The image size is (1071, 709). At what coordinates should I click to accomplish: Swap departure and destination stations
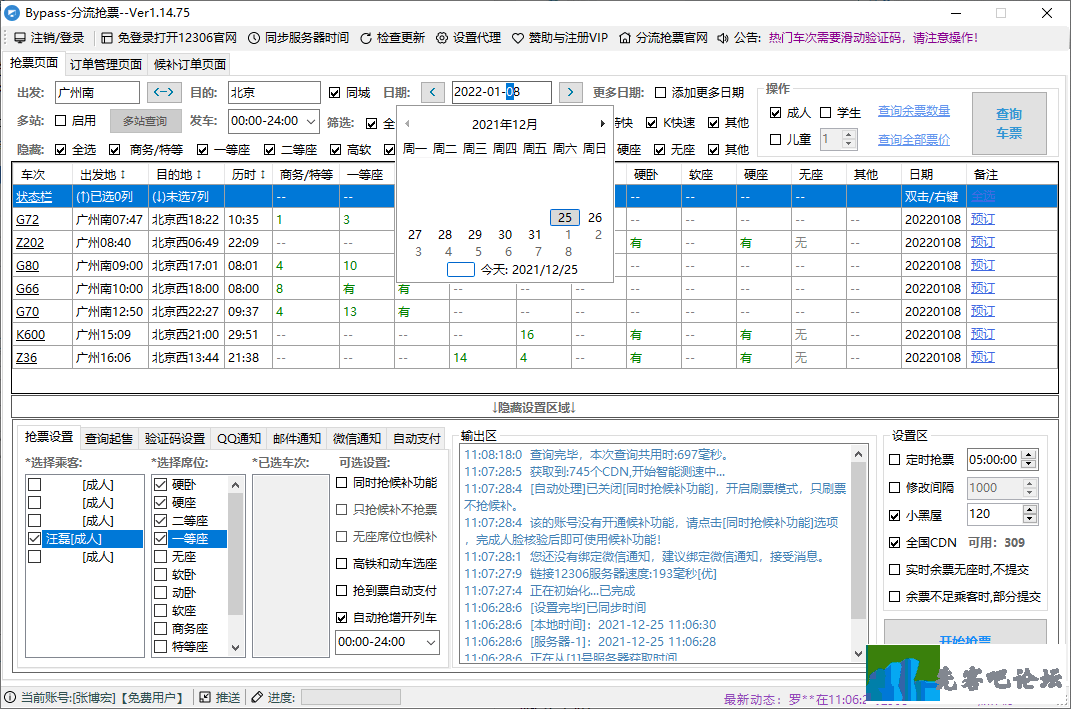[164, 92]
